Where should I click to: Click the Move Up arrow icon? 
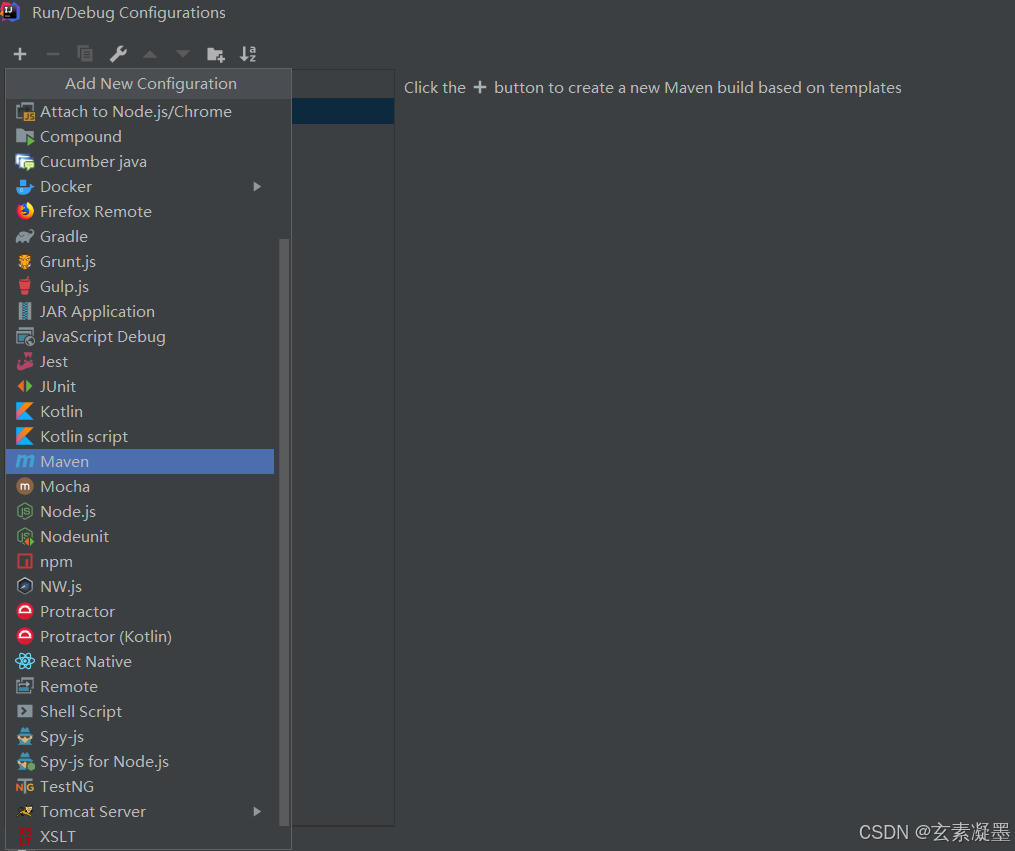[x=150, y=54]
